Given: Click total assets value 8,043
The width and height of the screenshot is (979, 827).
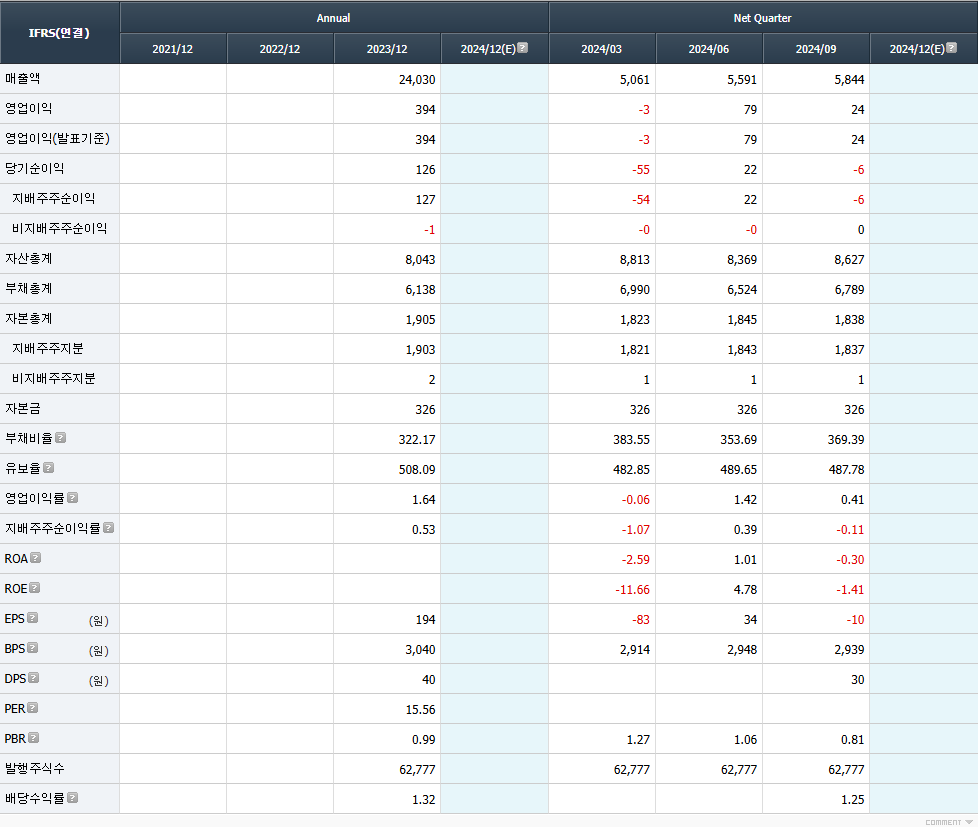Looking at the screenshot, I should [420, 260].
